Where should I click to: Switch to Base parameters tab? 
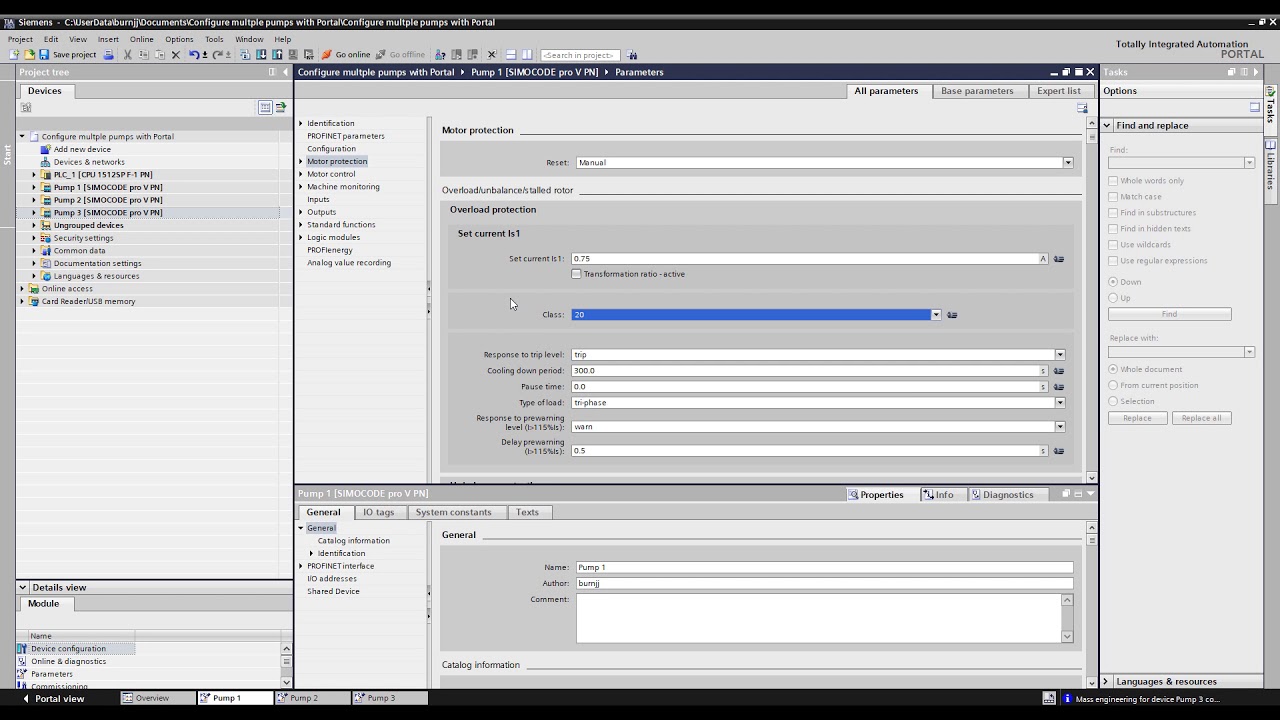point(977,91)
